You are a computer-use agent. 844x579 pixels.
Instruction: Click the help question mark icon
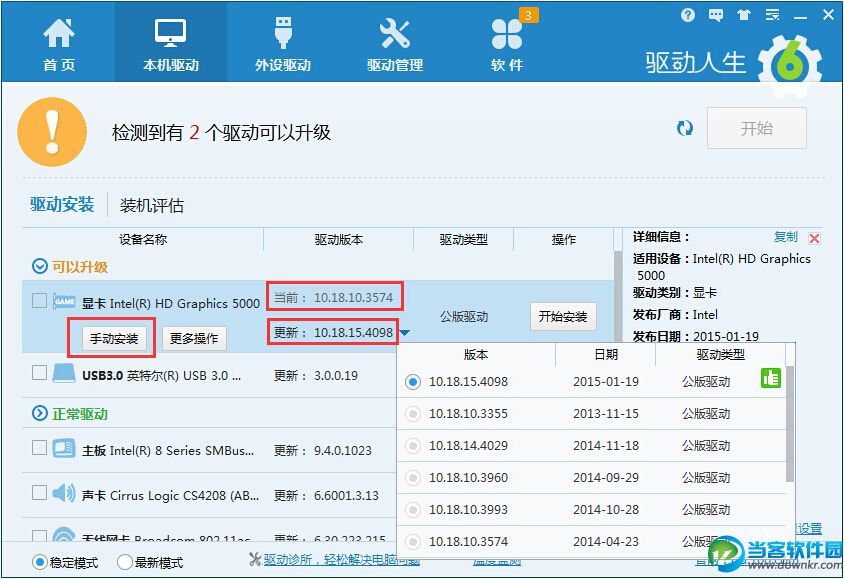(x=687, y=15)
